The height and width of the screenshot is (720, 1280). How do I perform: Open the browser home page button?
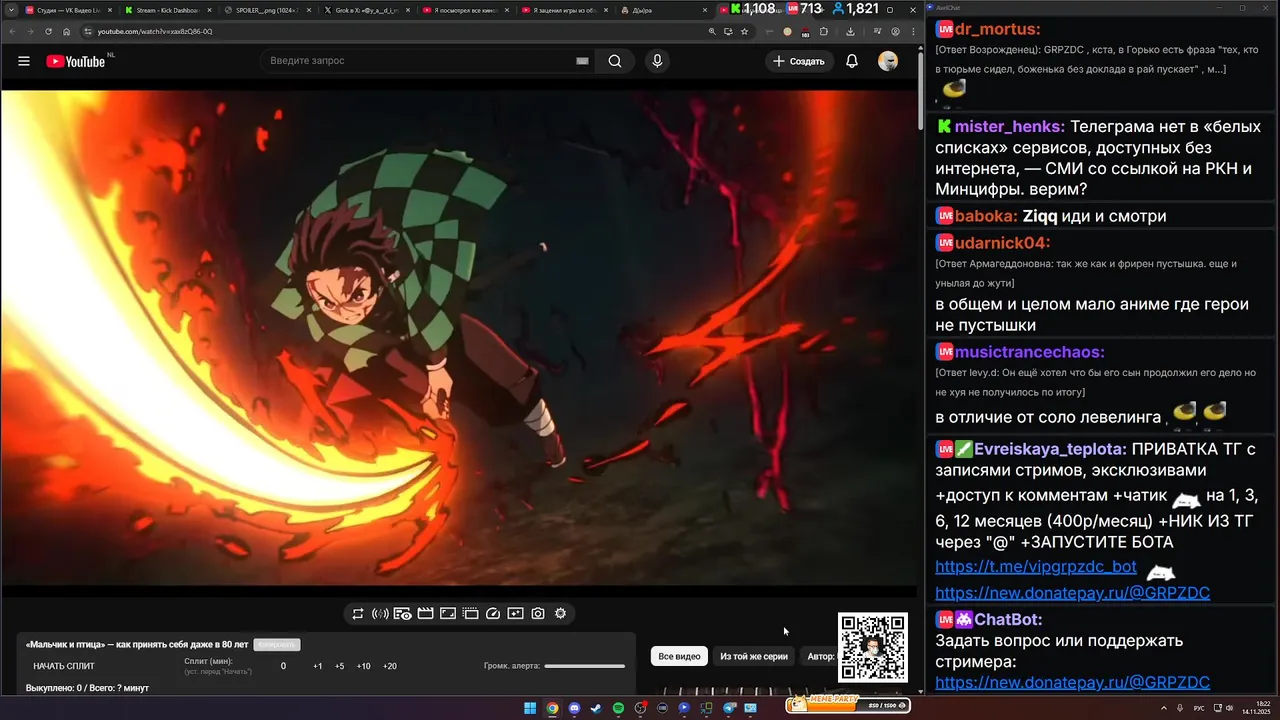(x=66, y=31)
